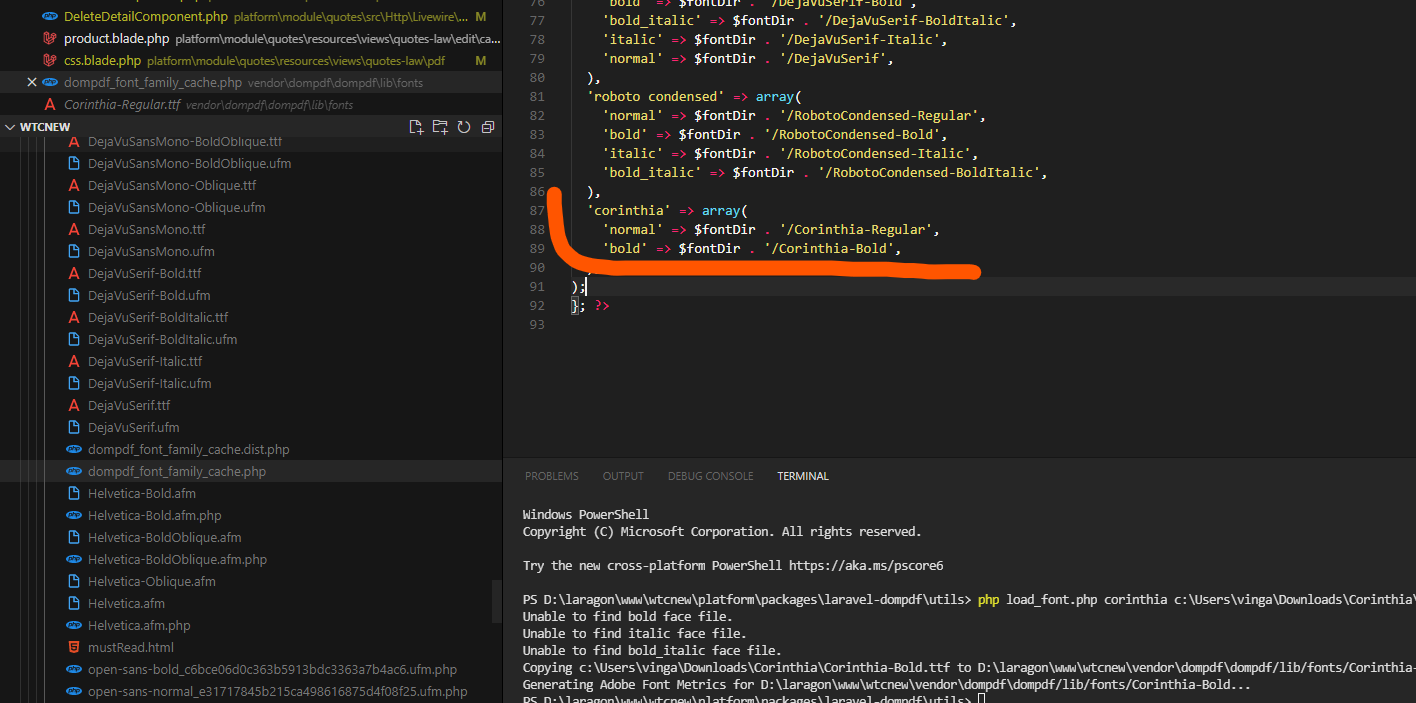This screenshot has height=703, width=1416.
Task: Open css.blade.php in open editors
Action: [102, 61]
